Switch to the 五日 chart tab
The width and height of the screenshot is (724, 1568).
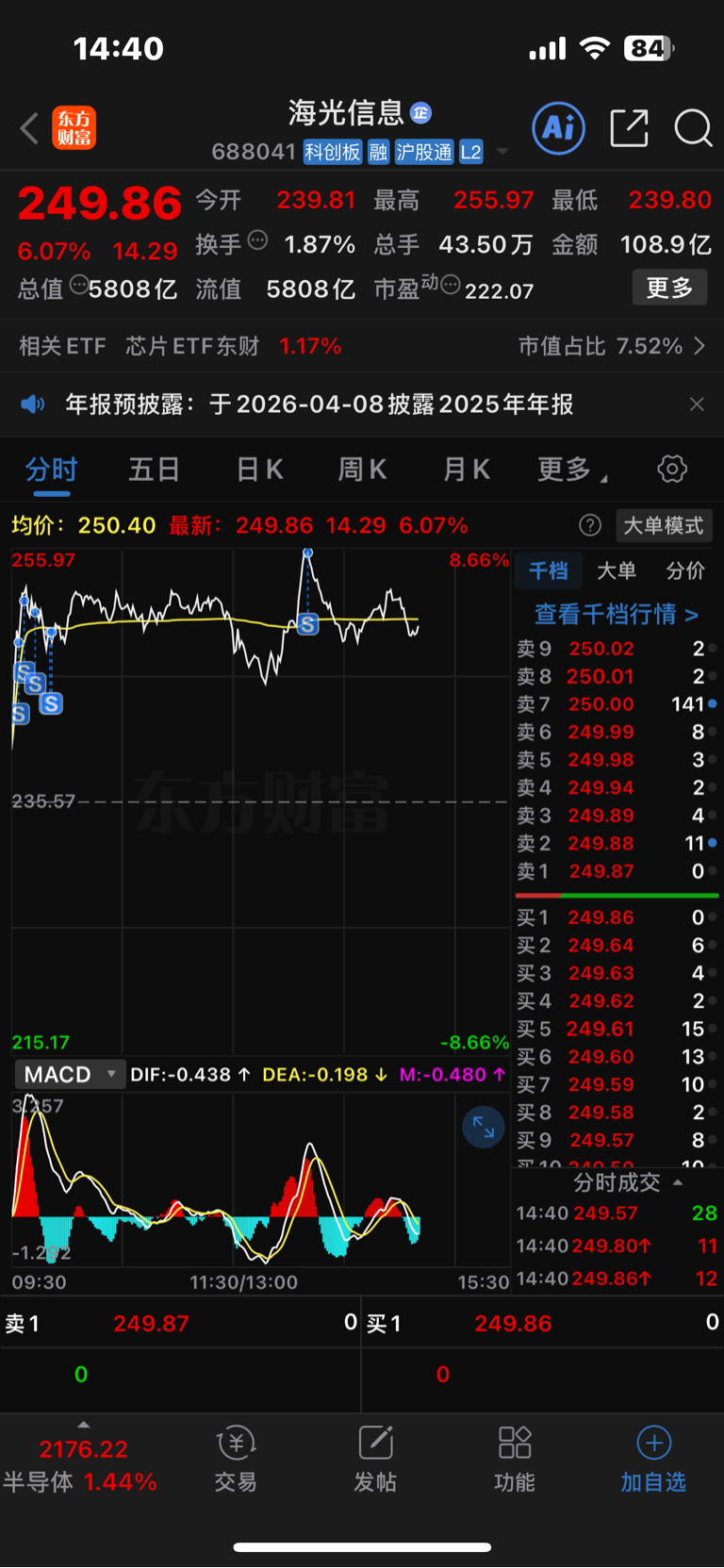point(154,470)
